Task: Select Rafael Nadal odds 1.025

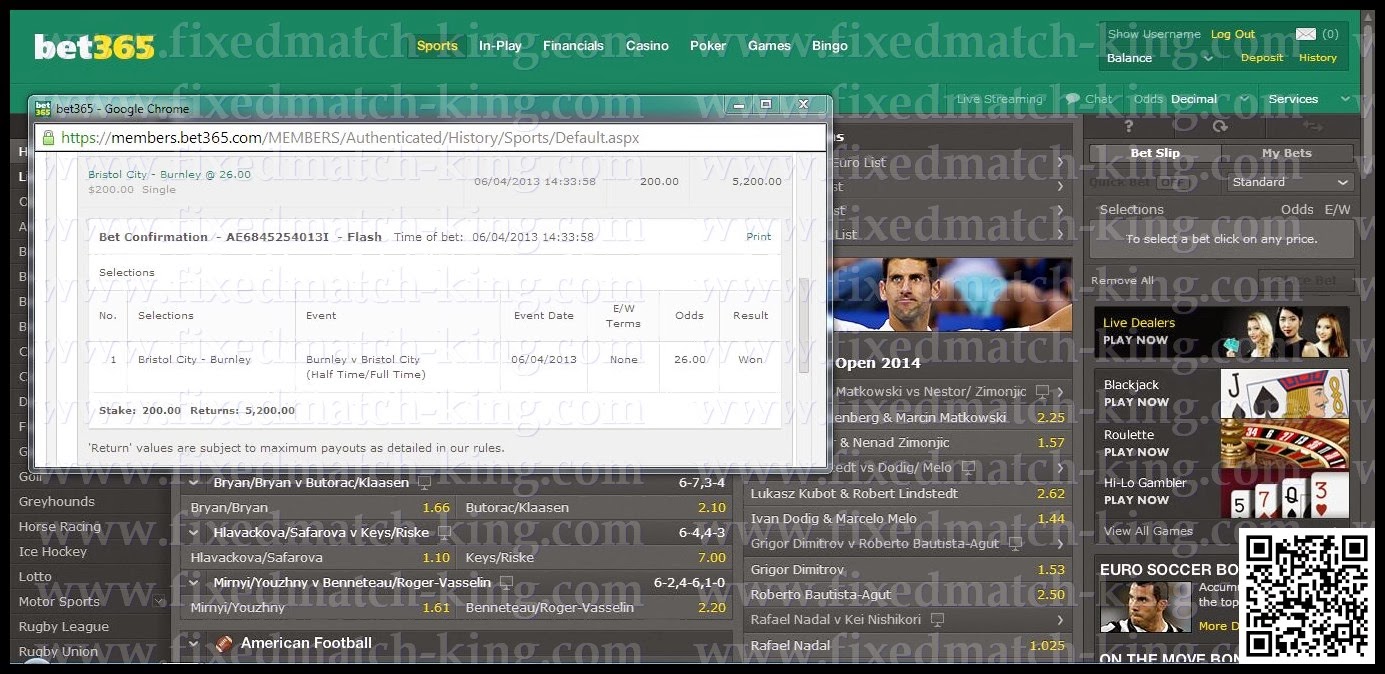Action: (1047, 646)
